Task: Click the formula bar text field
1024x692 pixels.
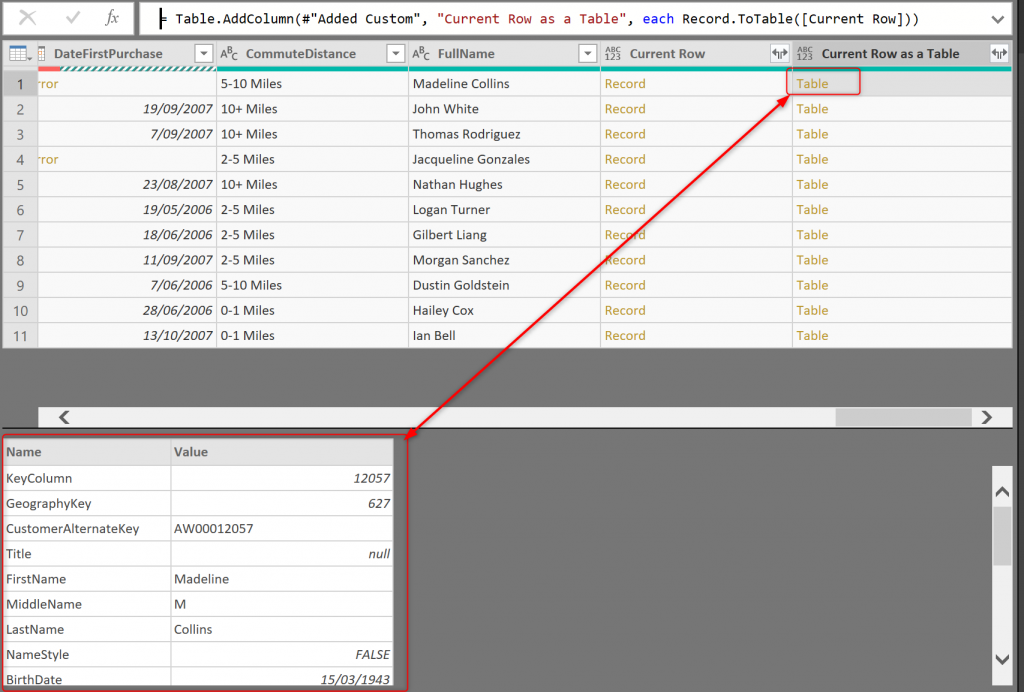Action: (x=560, y=19)
